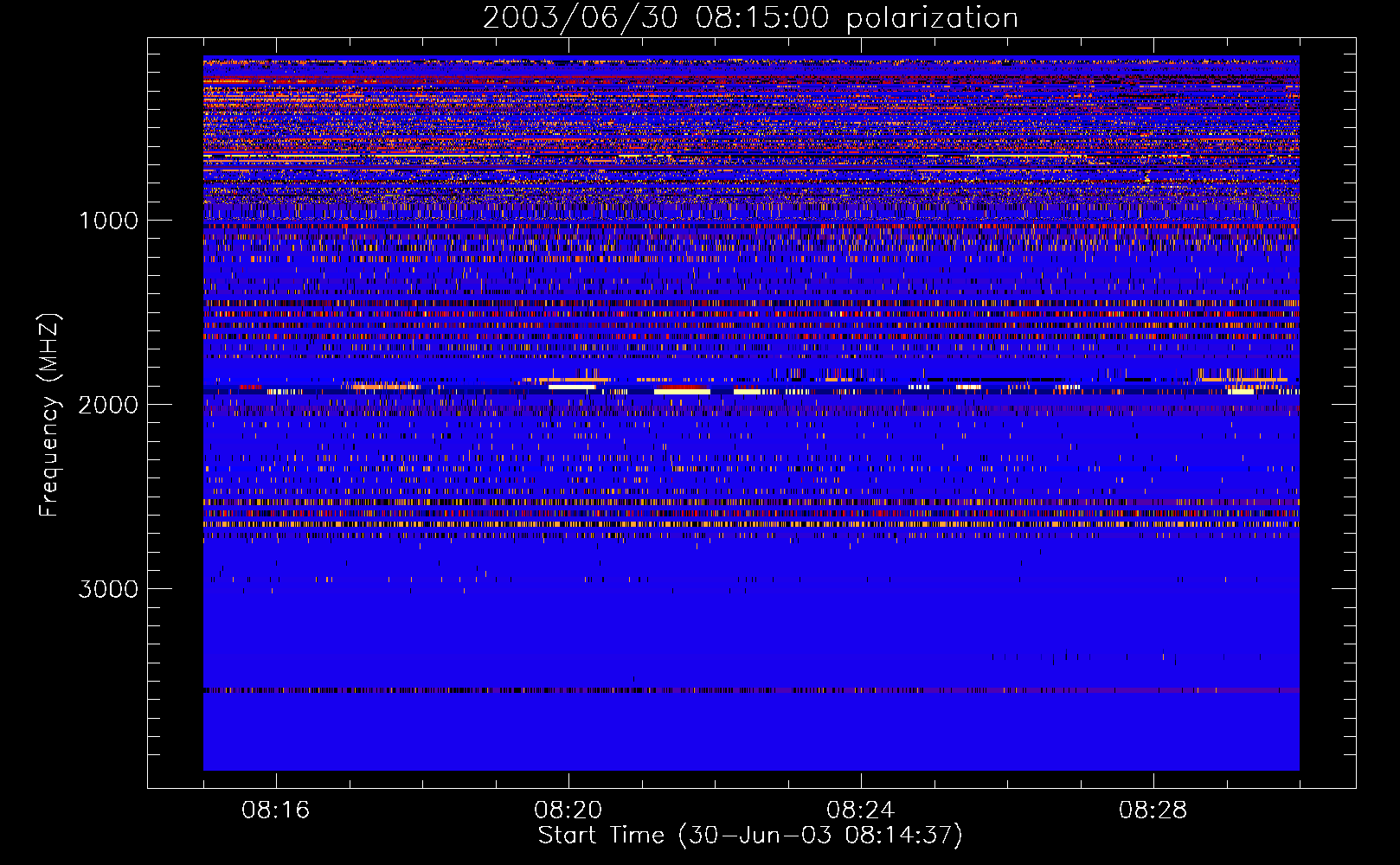The height and width of the screenshot is (865, 1400).
Task: Click the 08:16 time tick label
Action: [x=275, y=811]
